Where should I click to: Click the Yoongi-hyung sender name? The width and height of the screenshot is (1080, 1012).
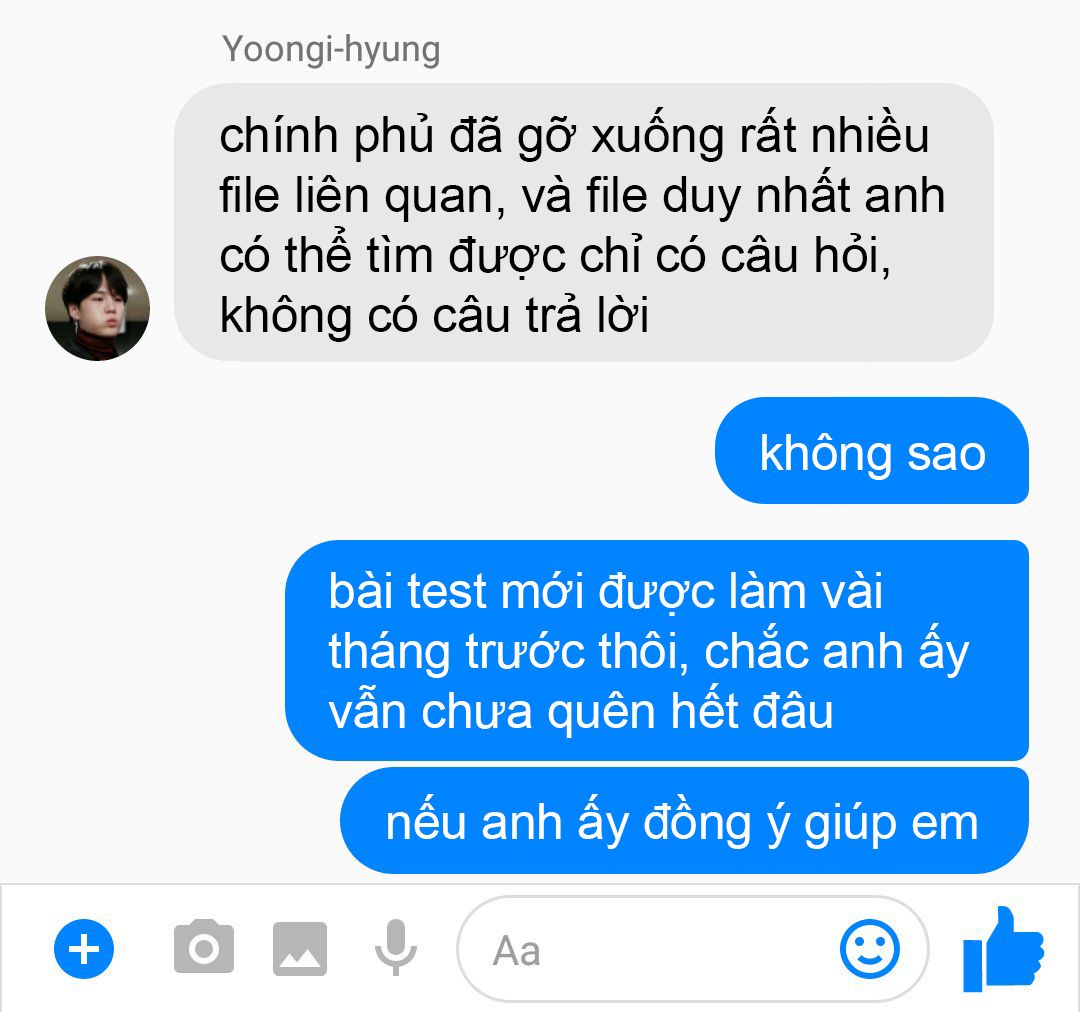click(331, 49)
